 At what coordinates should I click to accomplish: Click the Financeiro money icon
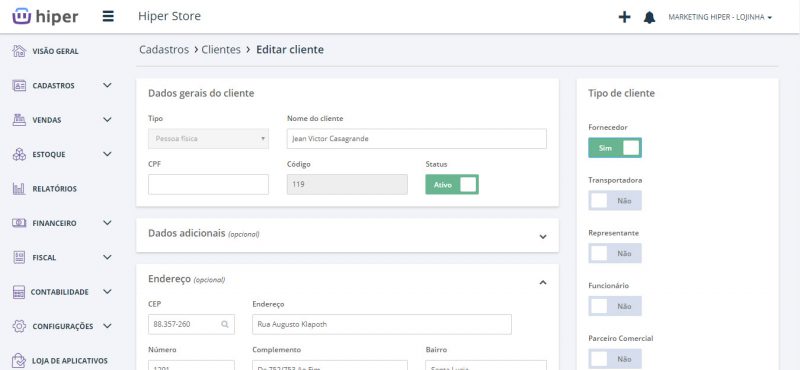point(19,223)
